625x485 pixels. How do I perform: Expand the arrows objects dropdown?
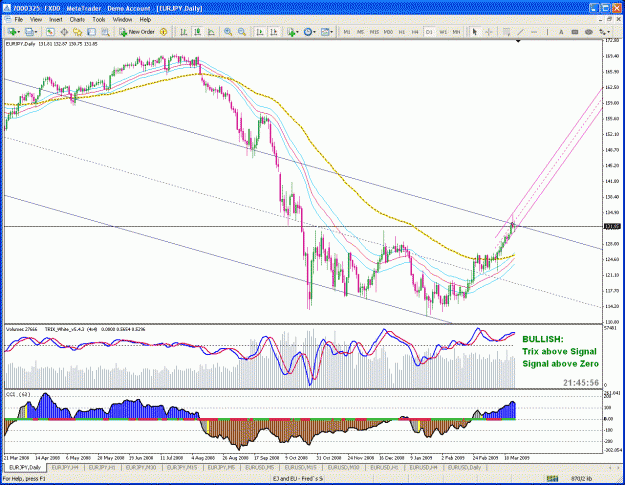609,32
